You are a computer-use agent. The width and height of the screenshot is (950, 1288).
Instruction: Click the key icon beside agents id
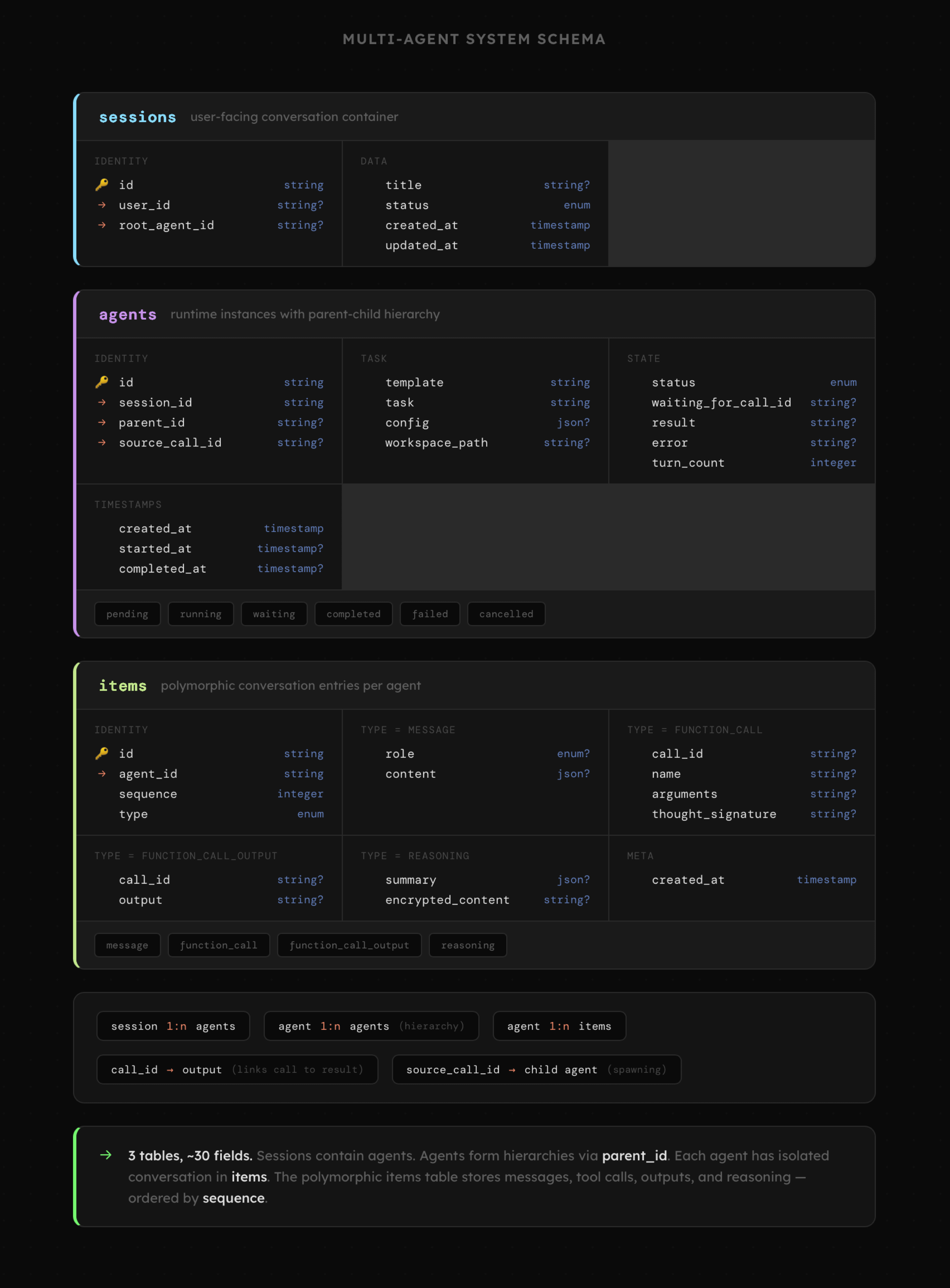pyautogui.click(x=102, y=382)
